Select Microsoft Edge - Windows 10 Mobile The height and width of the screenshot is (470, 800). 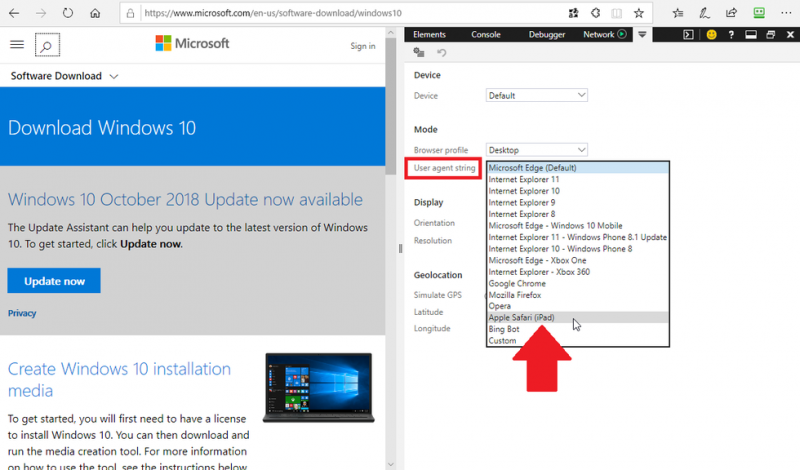pyautogui.click(x=578, y=226)
